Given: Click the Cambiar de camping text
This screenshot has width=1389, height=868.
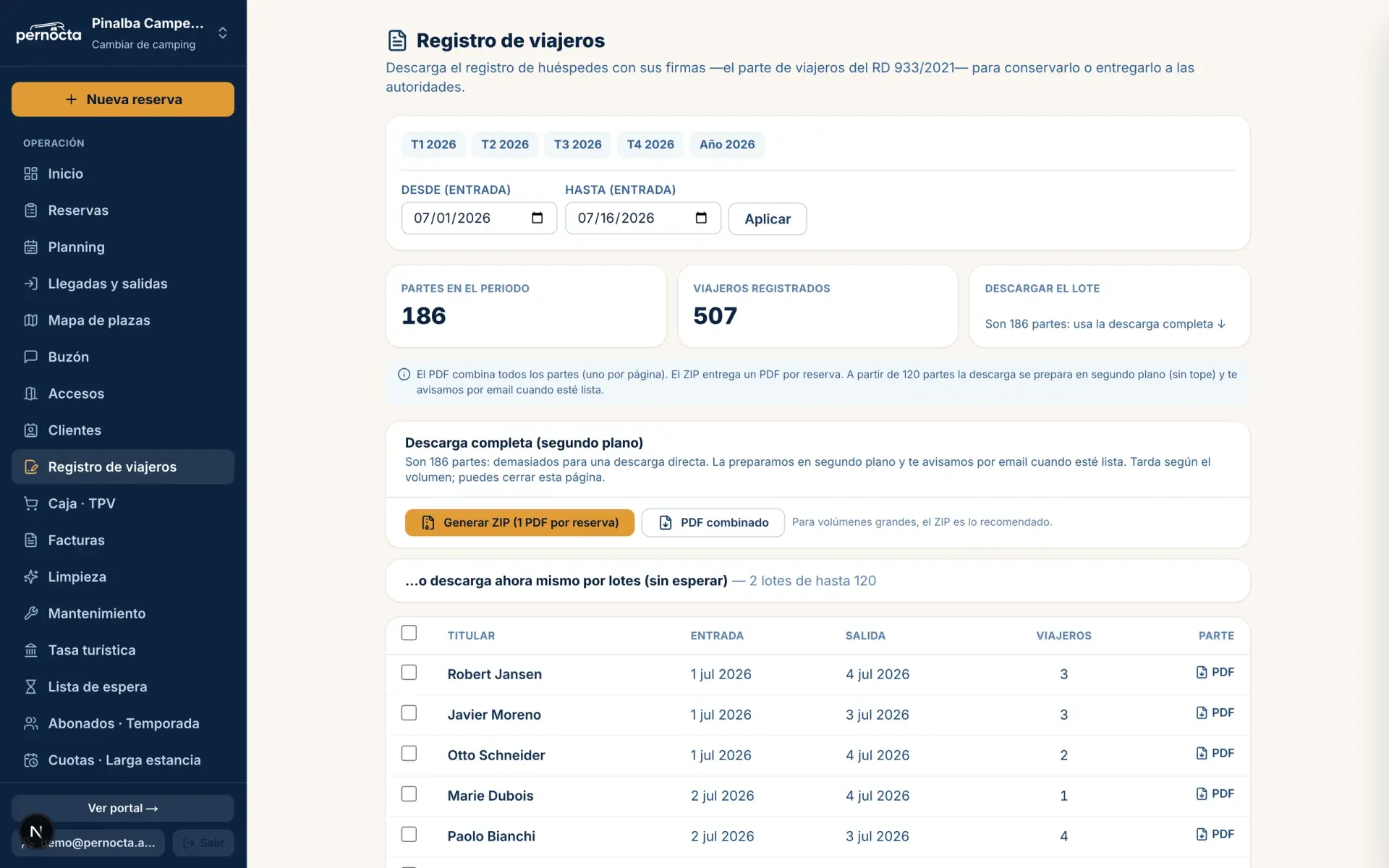Looking at the screenshot, I should tap(143, 45).
